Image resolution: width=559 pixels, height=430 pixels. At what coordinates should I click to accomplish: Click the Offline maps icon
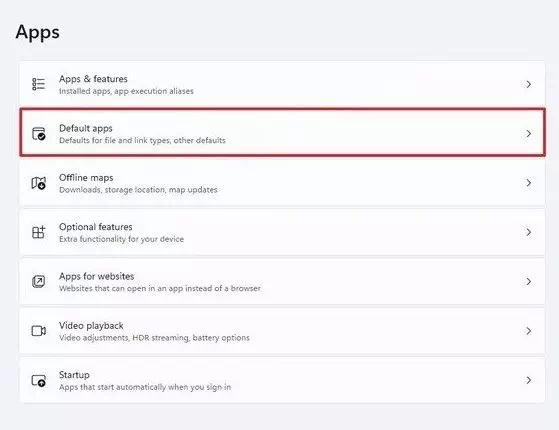pyautogui.click(x=39, y=183)
